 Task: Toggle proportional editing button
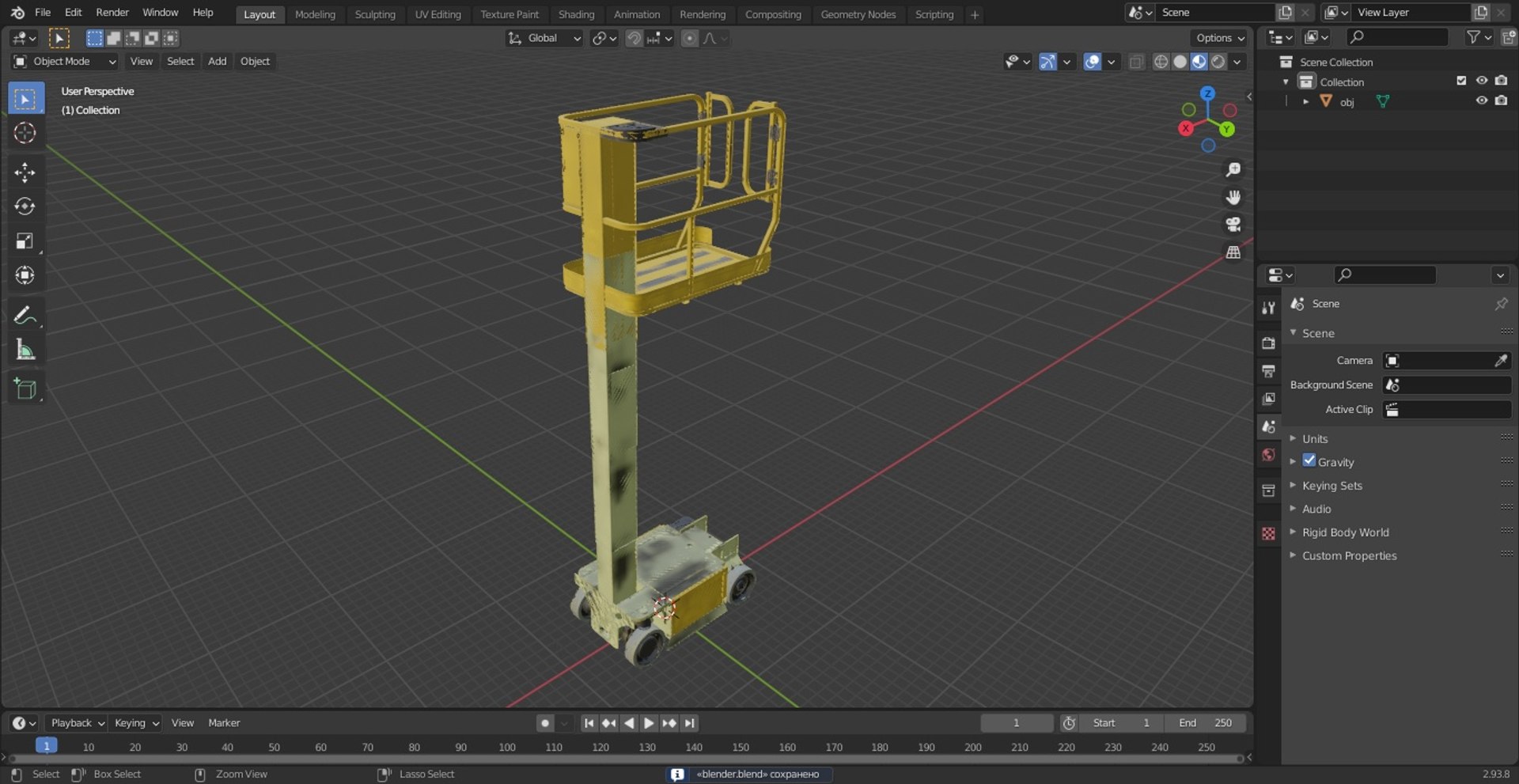tap(690, 38)
